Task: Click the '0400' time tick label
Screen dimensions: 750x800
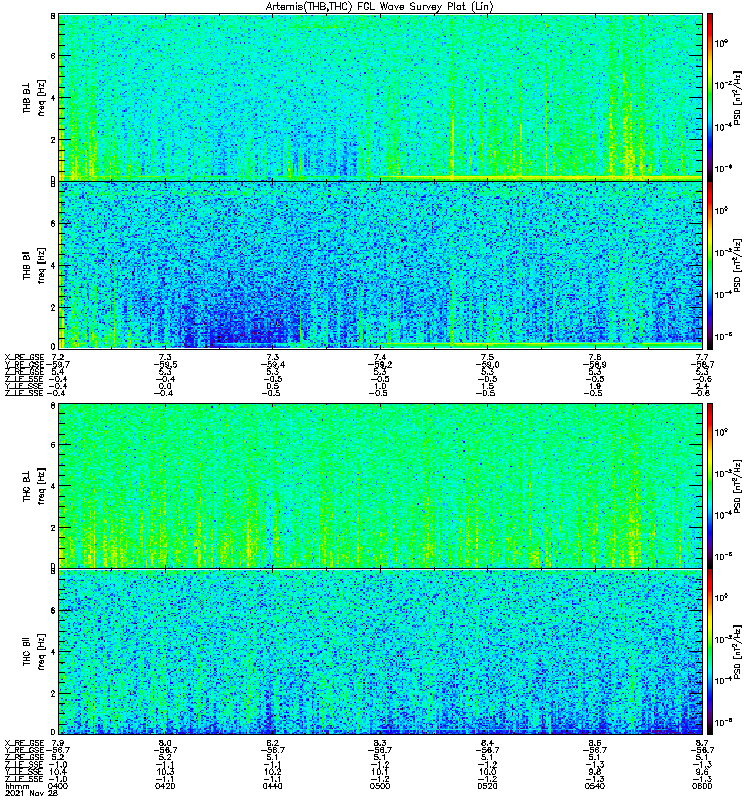Action: [x=58, y=786]
